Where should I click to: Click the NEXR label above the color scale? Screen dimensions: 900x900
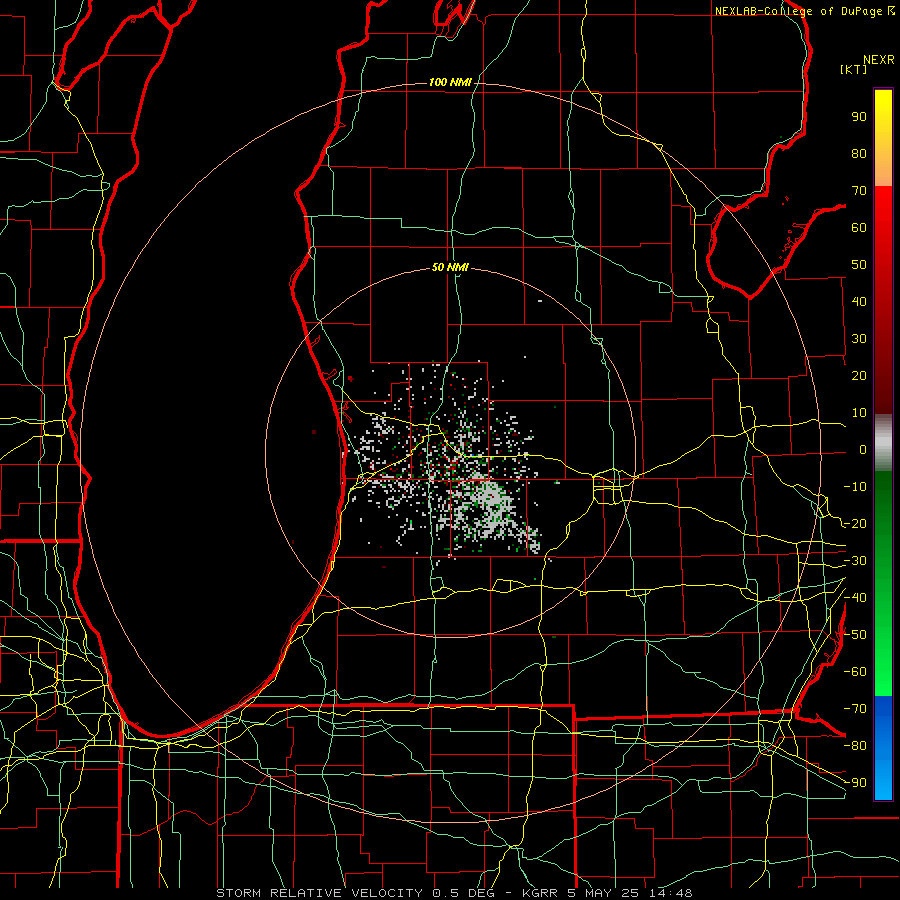point(879,60)
